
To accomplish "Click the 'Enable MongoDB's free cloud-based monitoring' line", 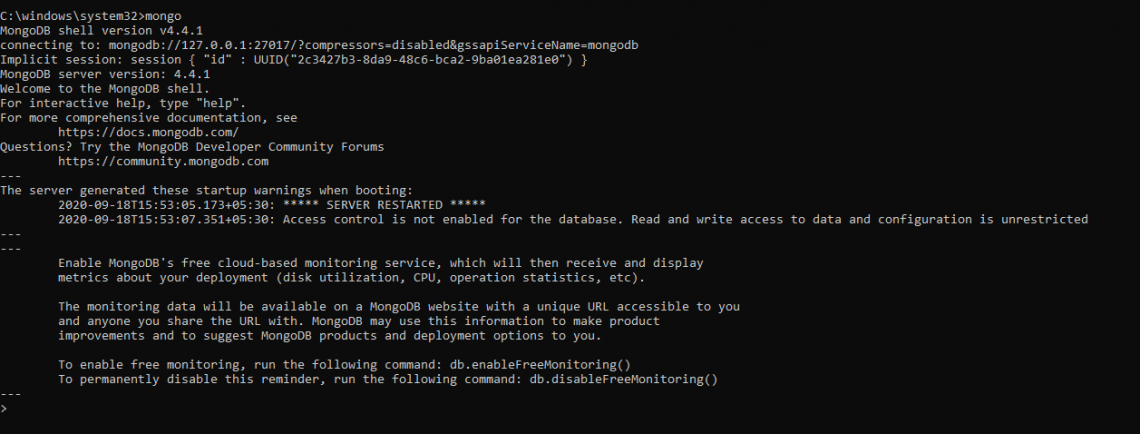I will [380, 263].
